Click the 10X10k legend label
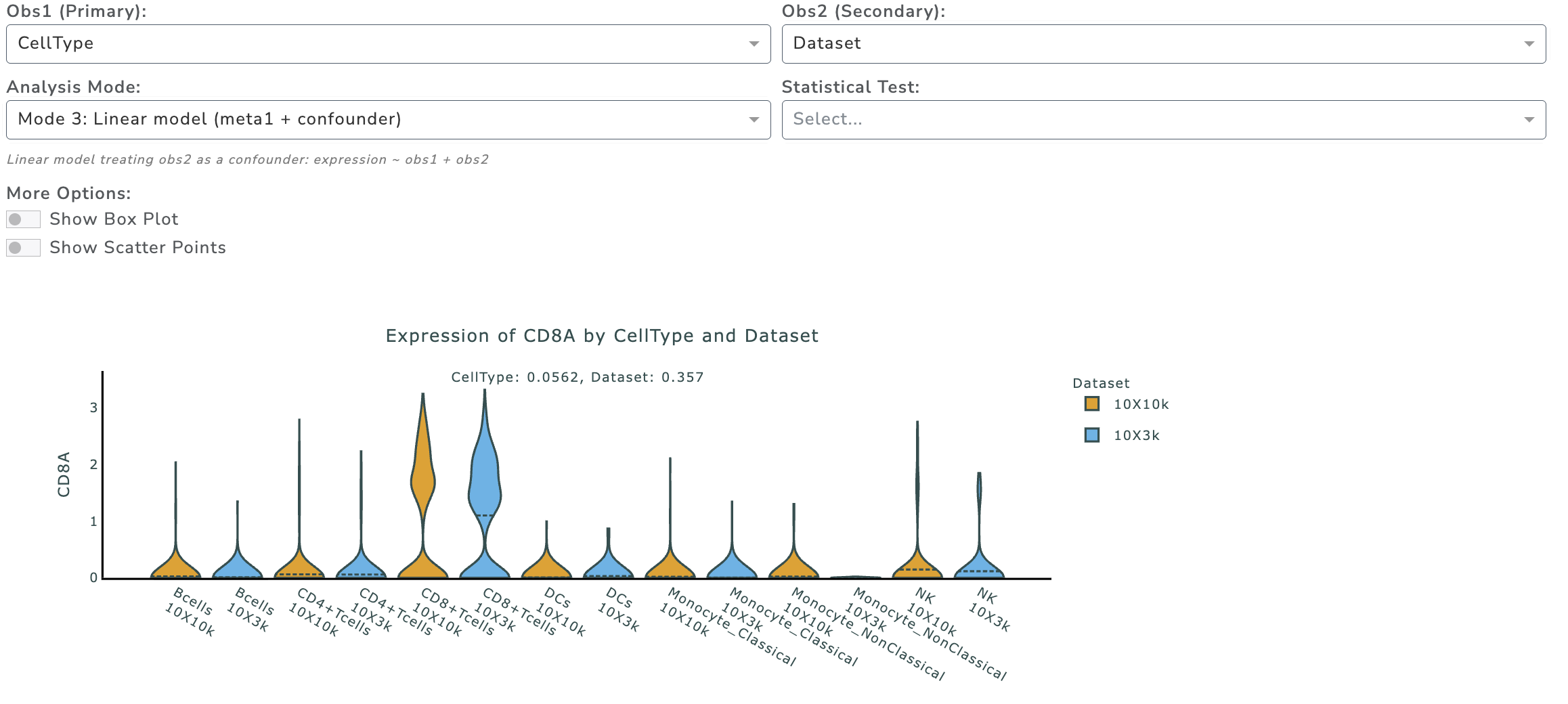This screenshot has height=704, width=1568. [1141, 404]
